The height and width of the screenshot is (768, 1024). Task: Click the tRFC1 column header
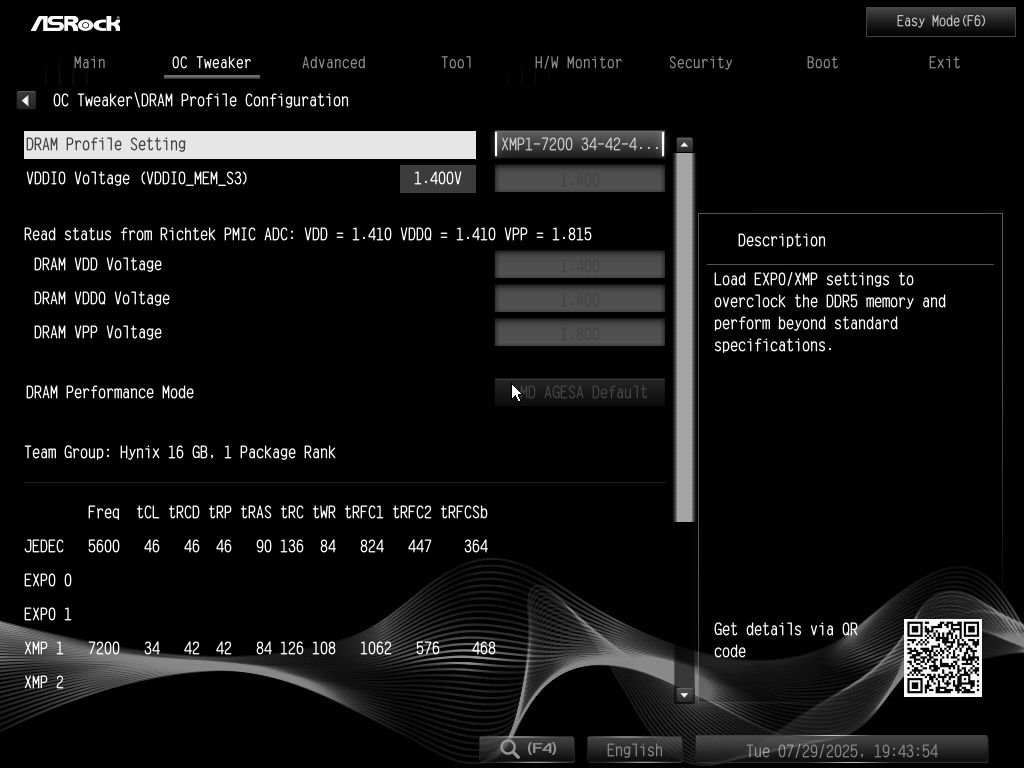(x=364, y=512)
